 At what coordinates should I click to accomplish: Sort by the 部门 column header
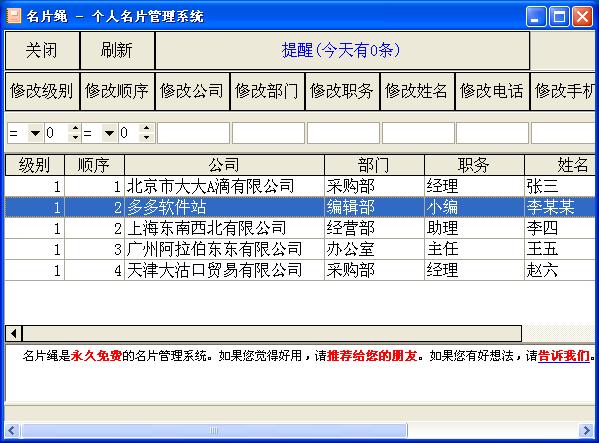coord(374,165)
